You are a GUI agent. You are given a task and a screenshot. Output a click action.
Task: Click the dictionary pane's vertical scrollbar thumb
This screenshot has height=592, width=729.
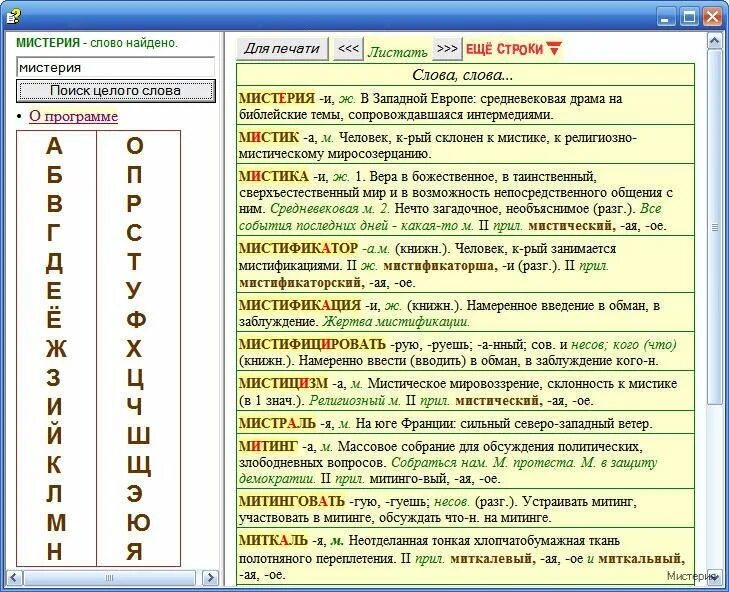coord(715,227)
